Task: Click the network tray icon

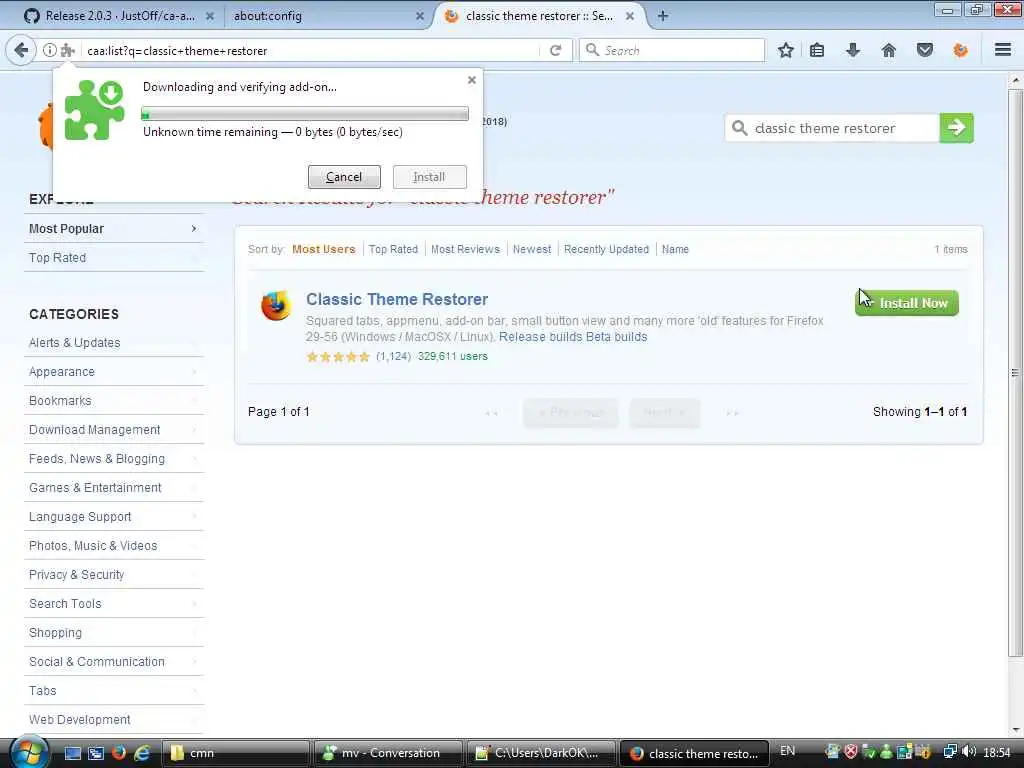Action: tap(950, 752)
